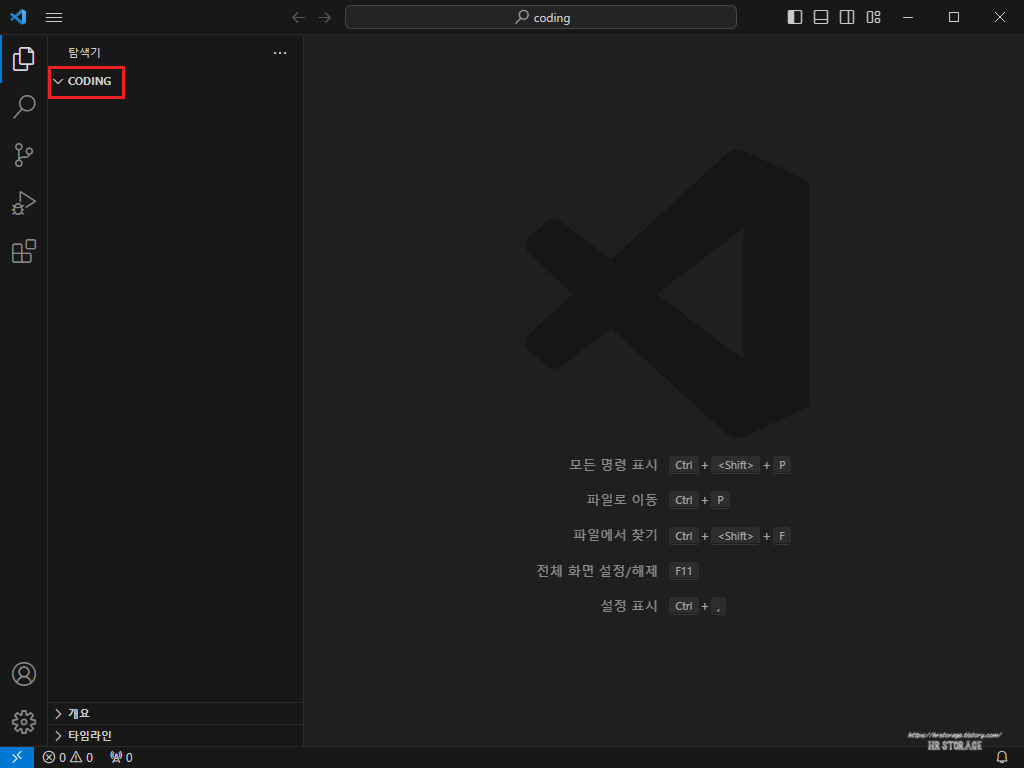Screen dimensions: 1024x768
Task: Go back with the left arrow
Action: click(x=298, y=18)
